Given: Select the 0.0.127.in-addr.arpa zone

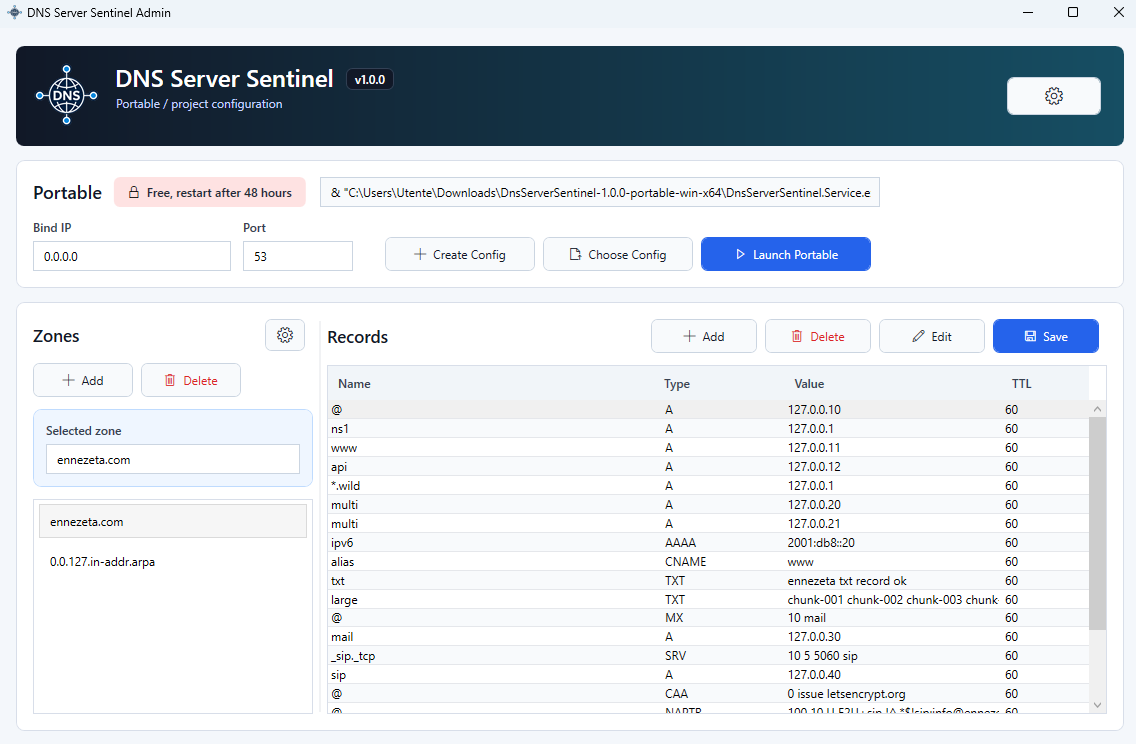Looking at the screenshot, I should (x=172, y=561).
